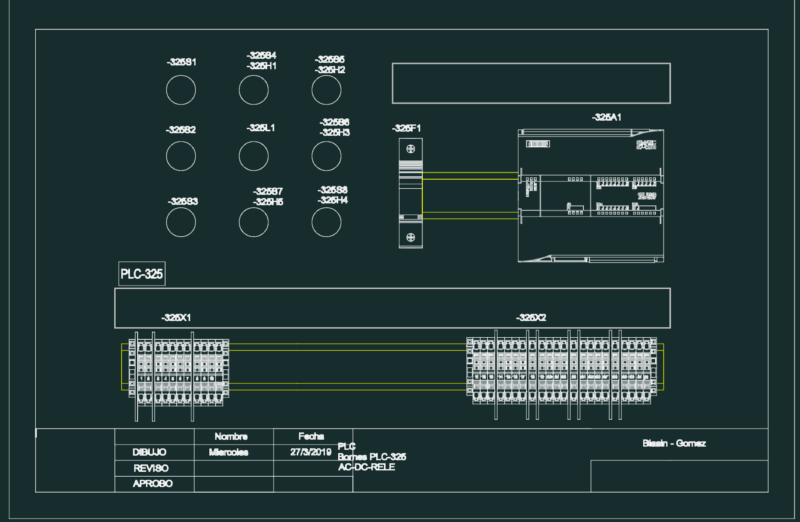This screenshot has height=522, width=800.
Task: Select the circle symbol under -325S3
Action: [181, 222]
